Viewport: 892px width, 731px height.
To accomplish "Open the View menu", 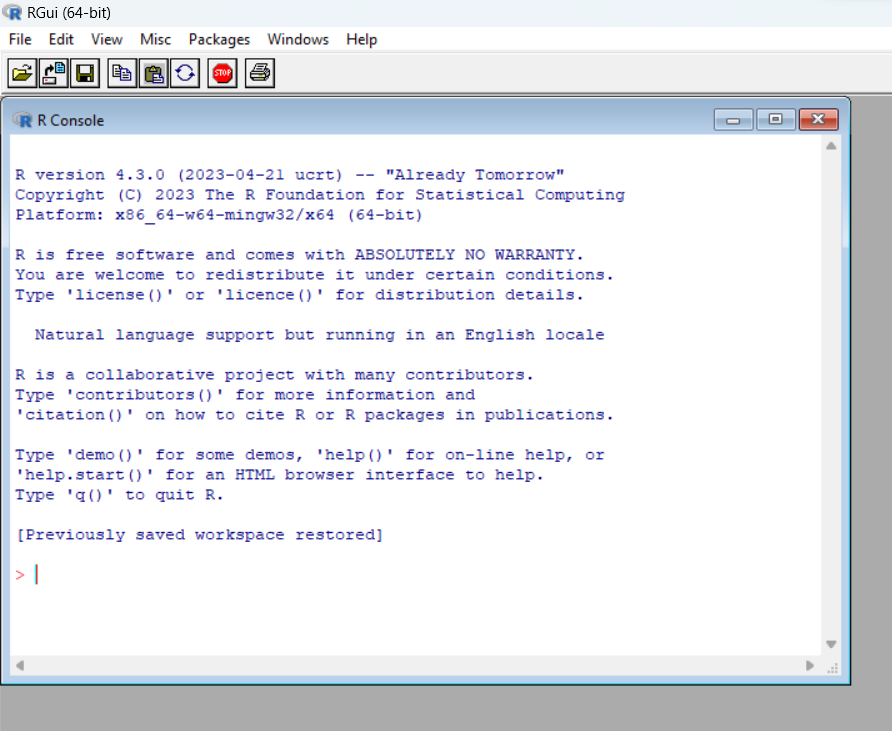I will 106,39.
